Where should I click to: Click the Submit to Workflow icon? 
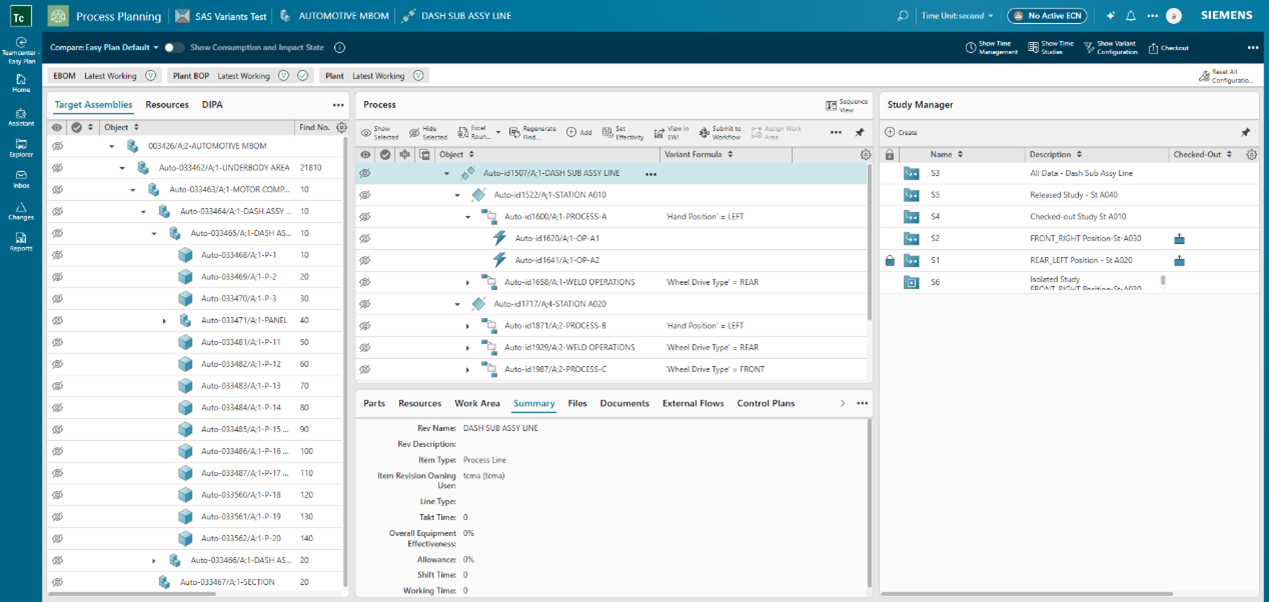pos(703,131)
